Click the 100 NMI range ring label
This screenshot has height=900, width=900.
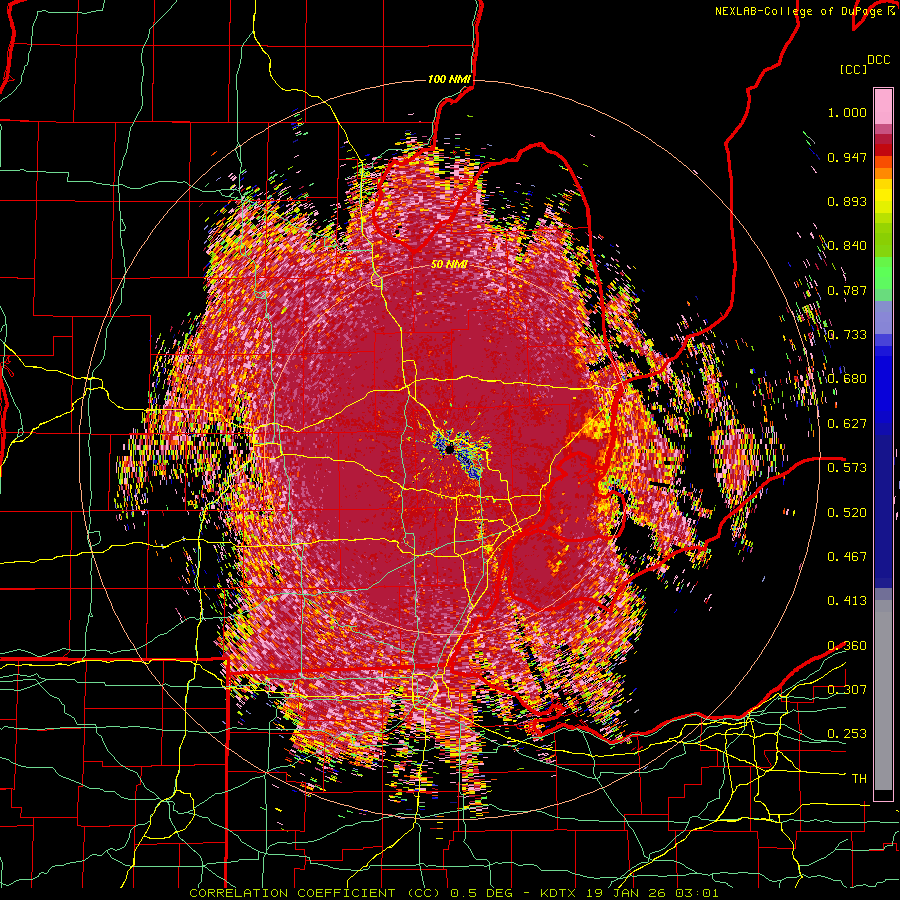click(448, 79)
